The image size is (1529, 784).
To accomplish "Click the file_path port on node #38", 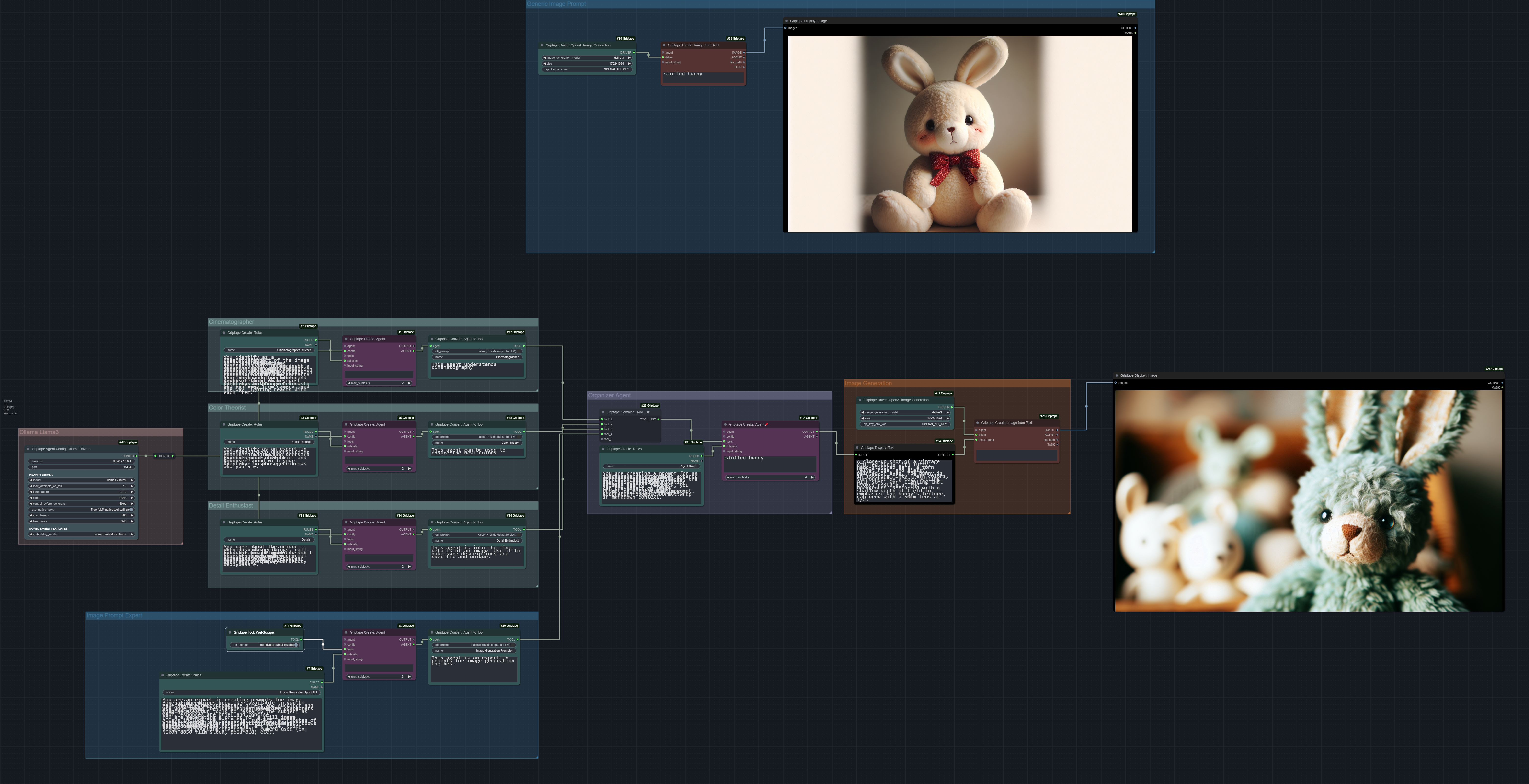I will 743,62.
